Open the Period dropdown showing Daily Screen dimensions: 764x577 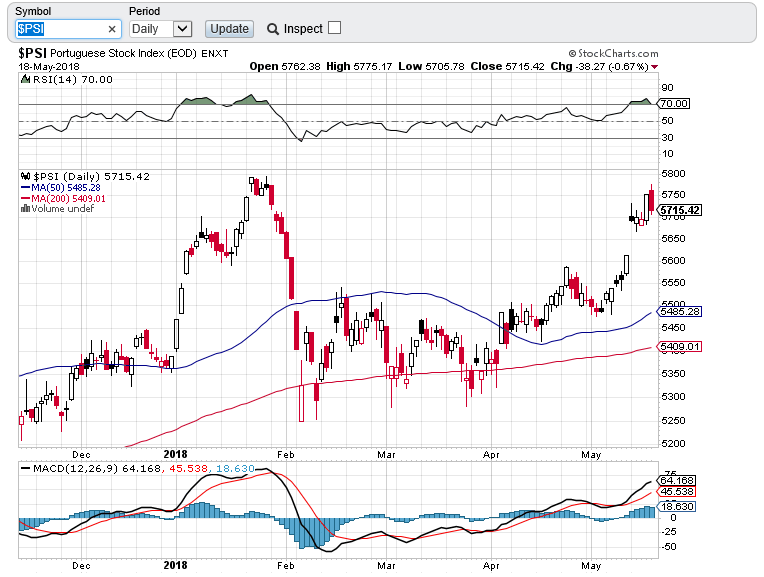(161, 29)
